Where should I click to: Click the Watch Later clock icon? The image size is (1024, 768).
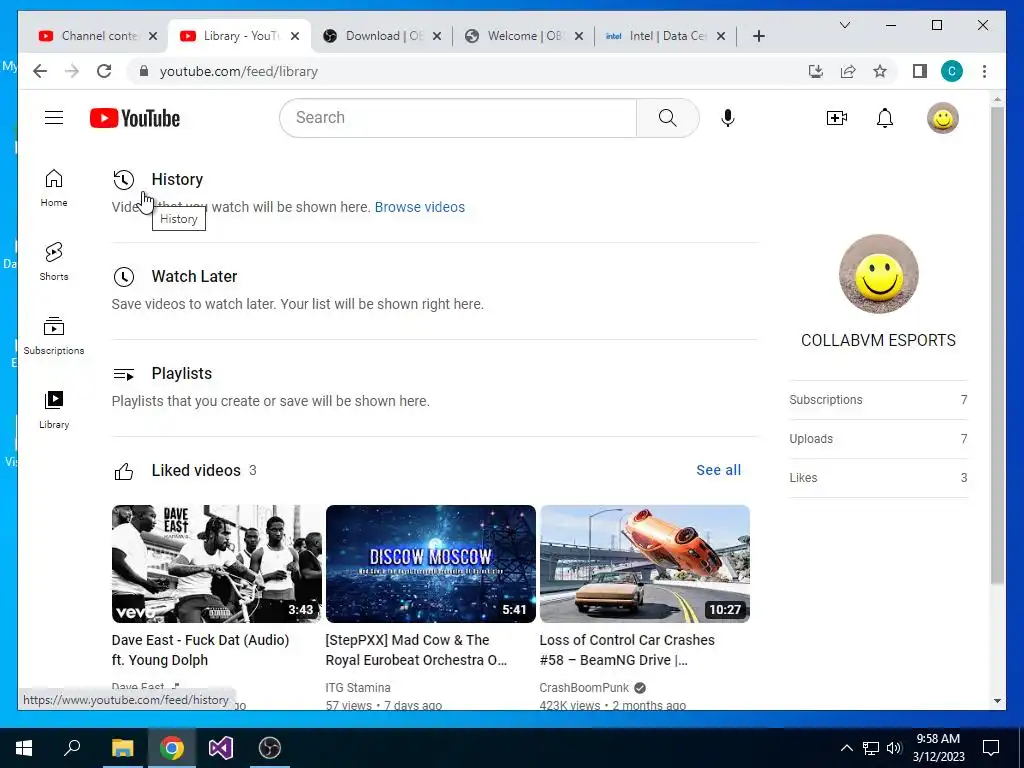pos(123,277)
